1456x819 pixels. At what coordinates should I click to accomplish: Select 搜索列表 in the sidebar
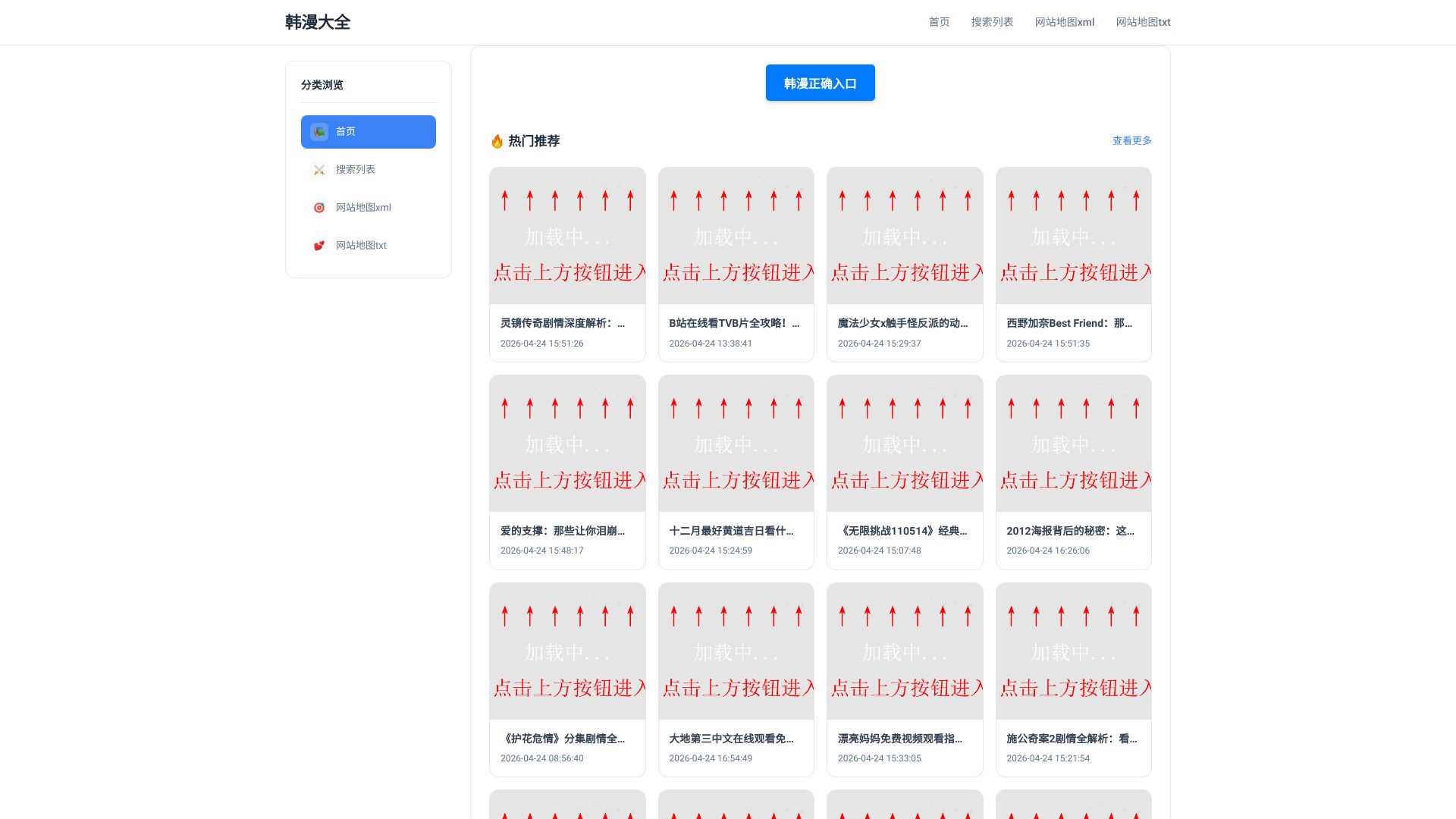(x=369, y=170)
